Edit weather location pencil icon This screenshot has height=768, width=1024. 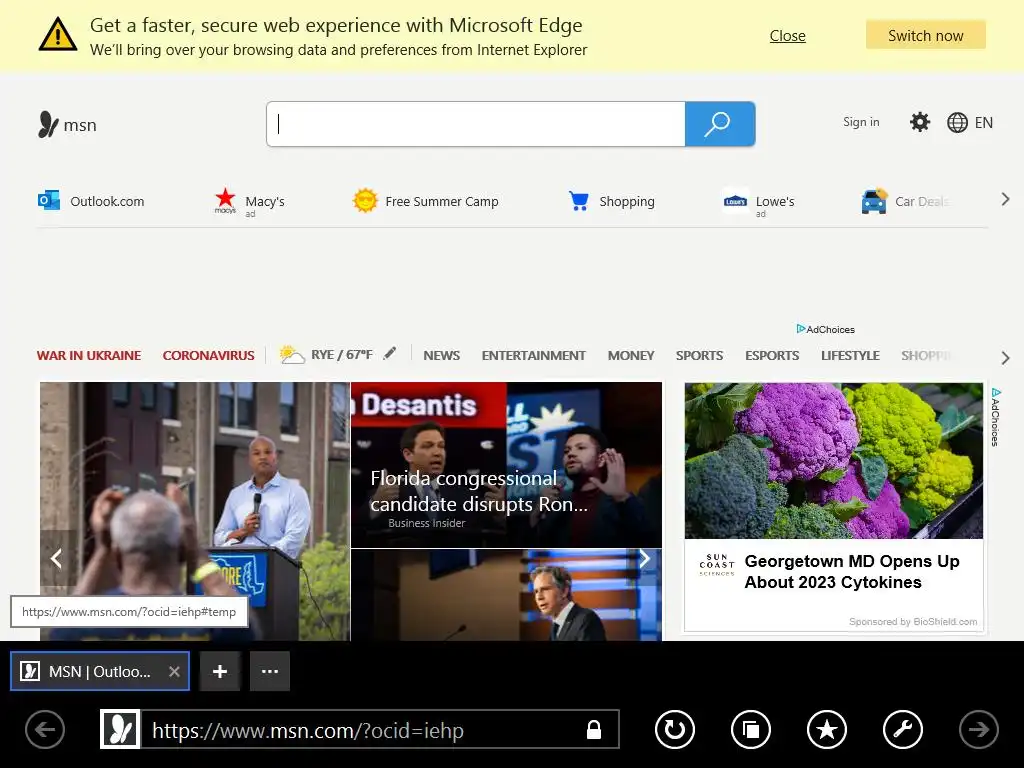(390, 353)
